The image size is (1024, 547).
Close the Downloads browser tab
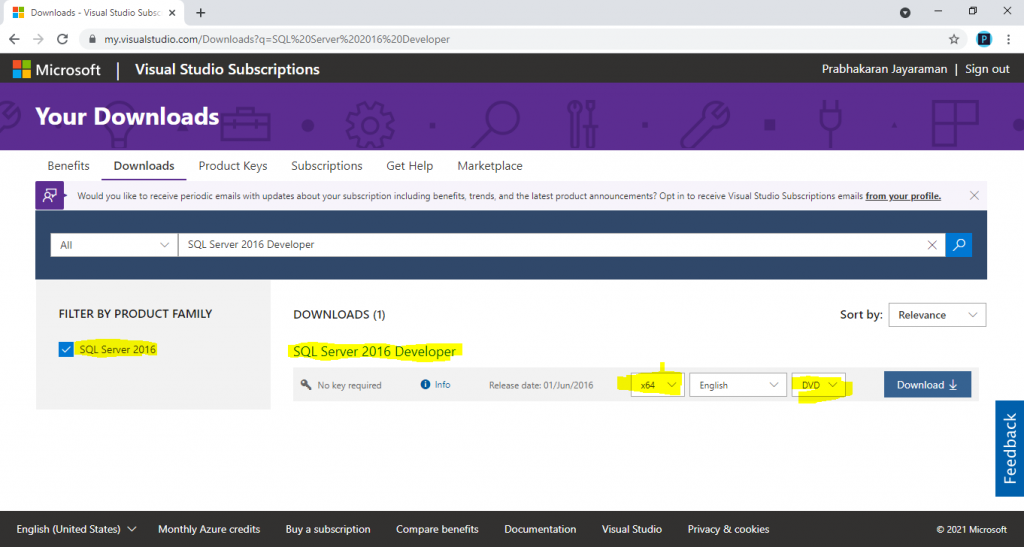tap(172, 12)
